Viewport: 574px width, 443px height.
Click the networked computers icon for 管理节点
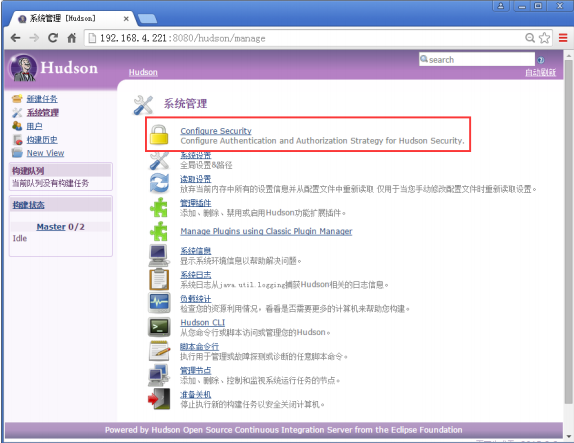click(159, 375)
